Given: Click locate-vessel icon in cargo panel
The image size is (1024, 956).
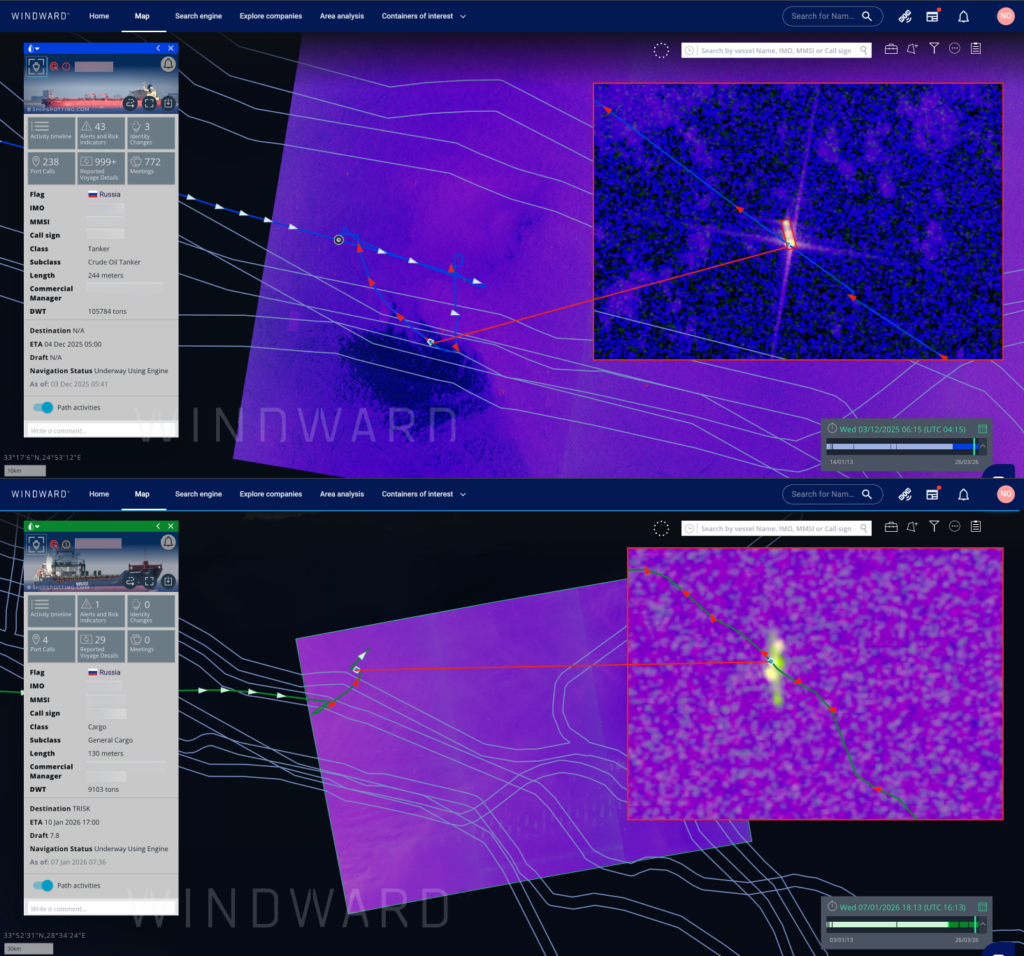Looking at the screenshot, I should click(37, 544).
